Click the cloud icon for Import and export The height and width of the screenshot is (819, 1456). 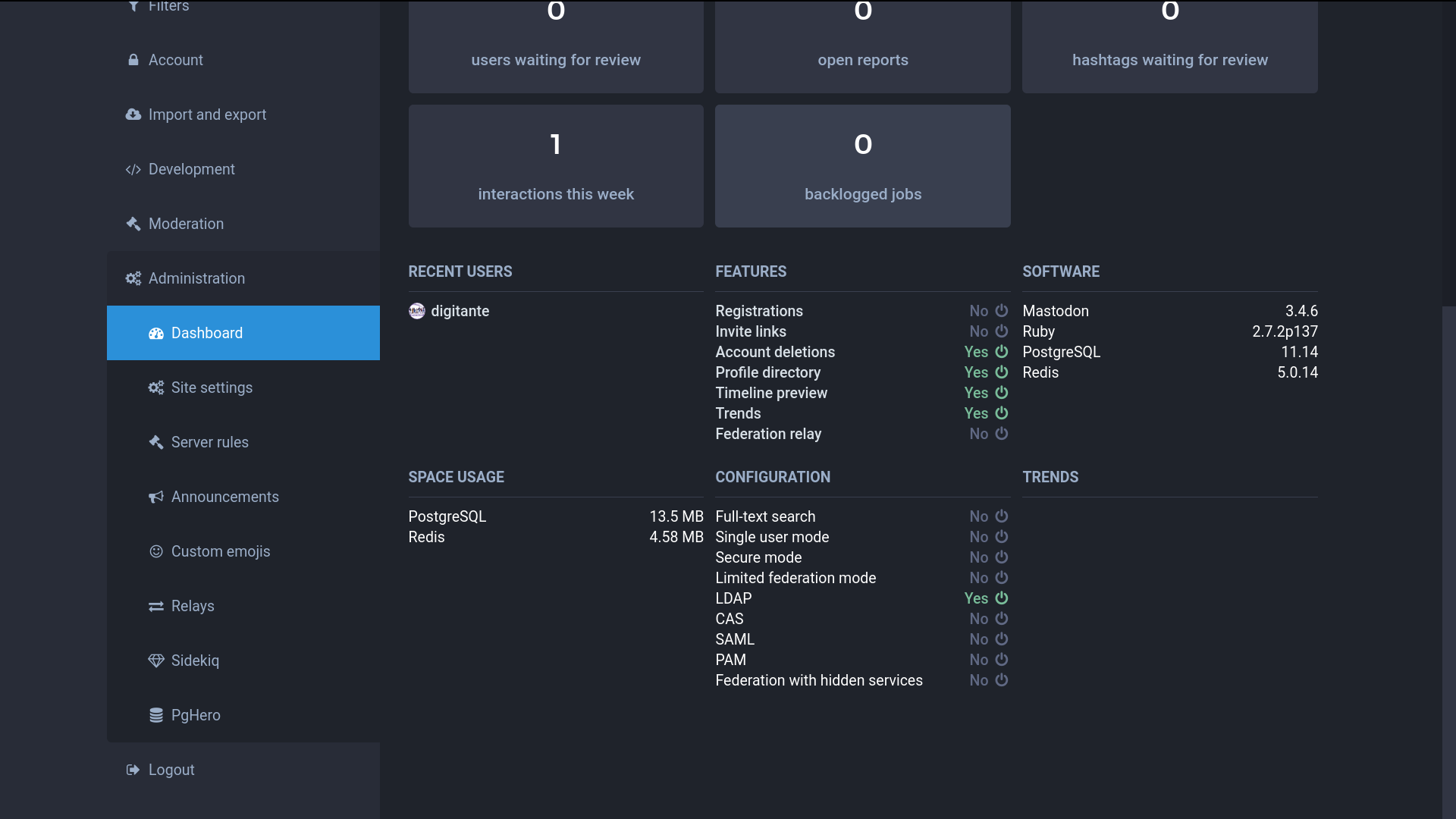pos(133,115)
